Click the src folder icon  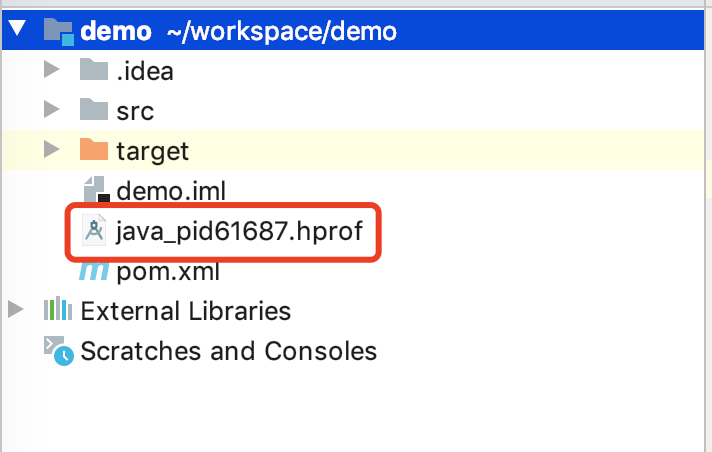tap(93, 110)
